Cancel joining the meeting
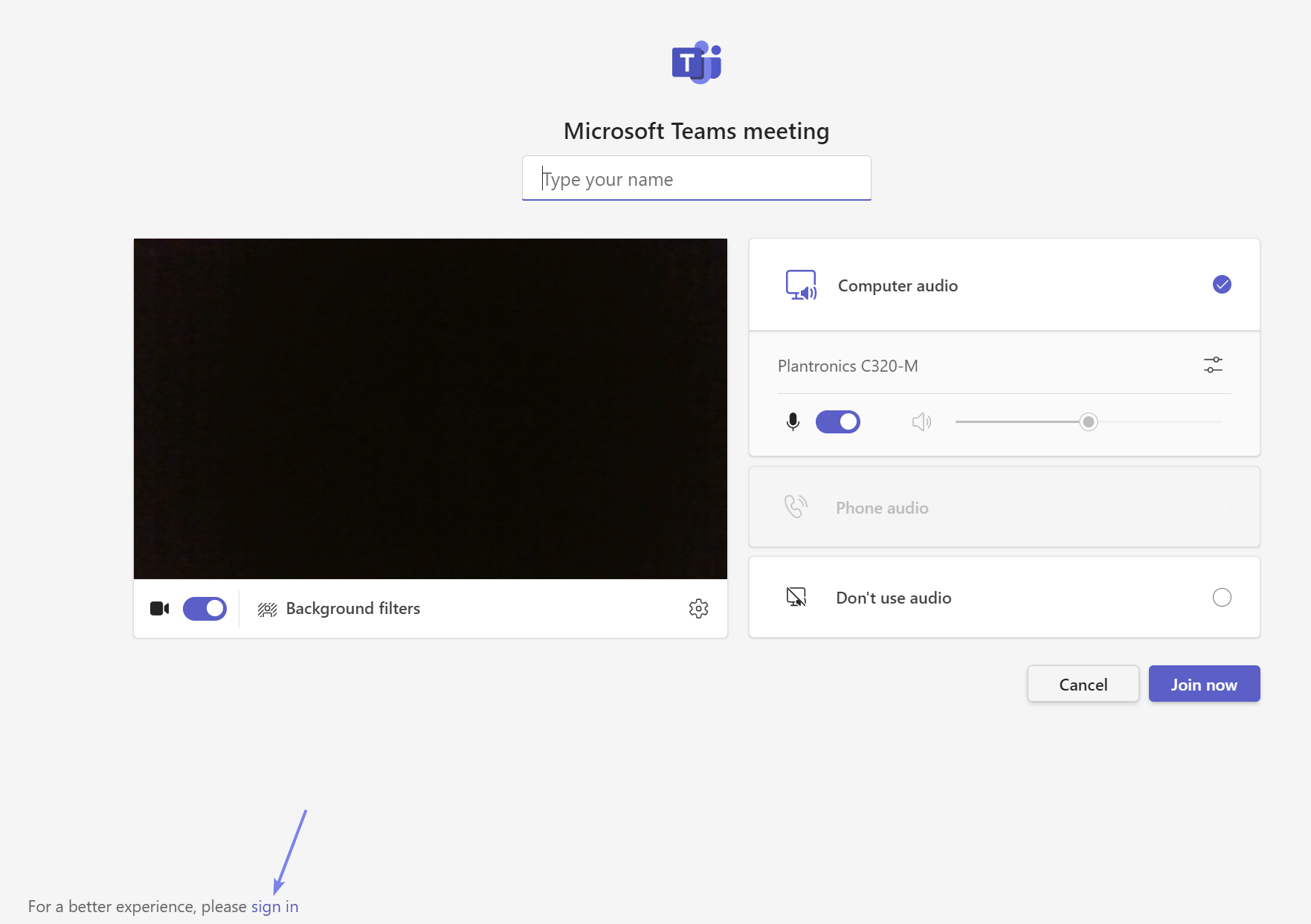This screenshot has height=924, width=1311. [x=1083, y=684]
